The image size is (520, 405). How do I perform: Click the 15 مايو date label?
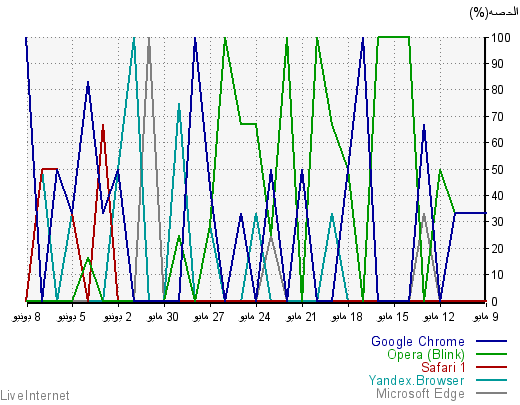click(393, 317)
